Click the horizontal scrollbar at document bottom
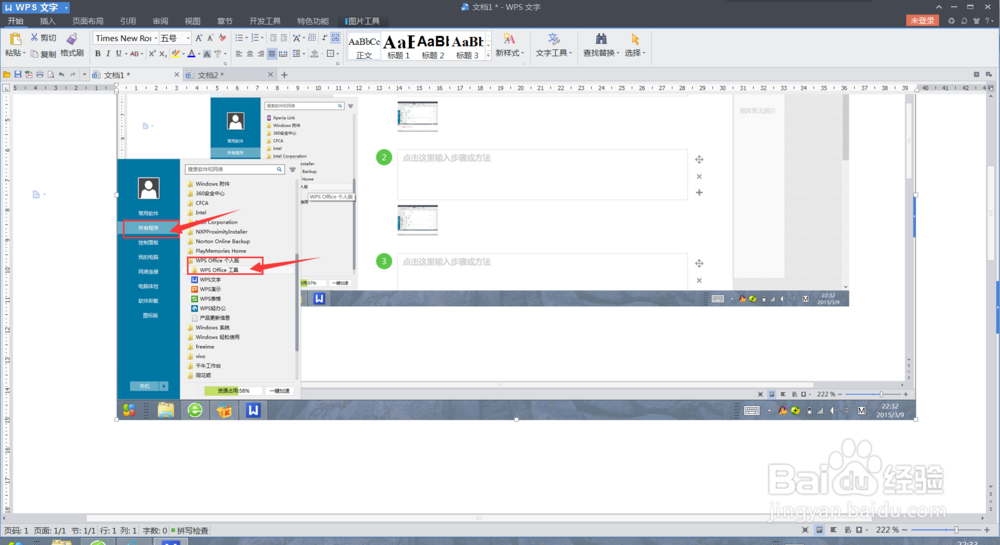The image size is (1000, 545). (478, 518)
